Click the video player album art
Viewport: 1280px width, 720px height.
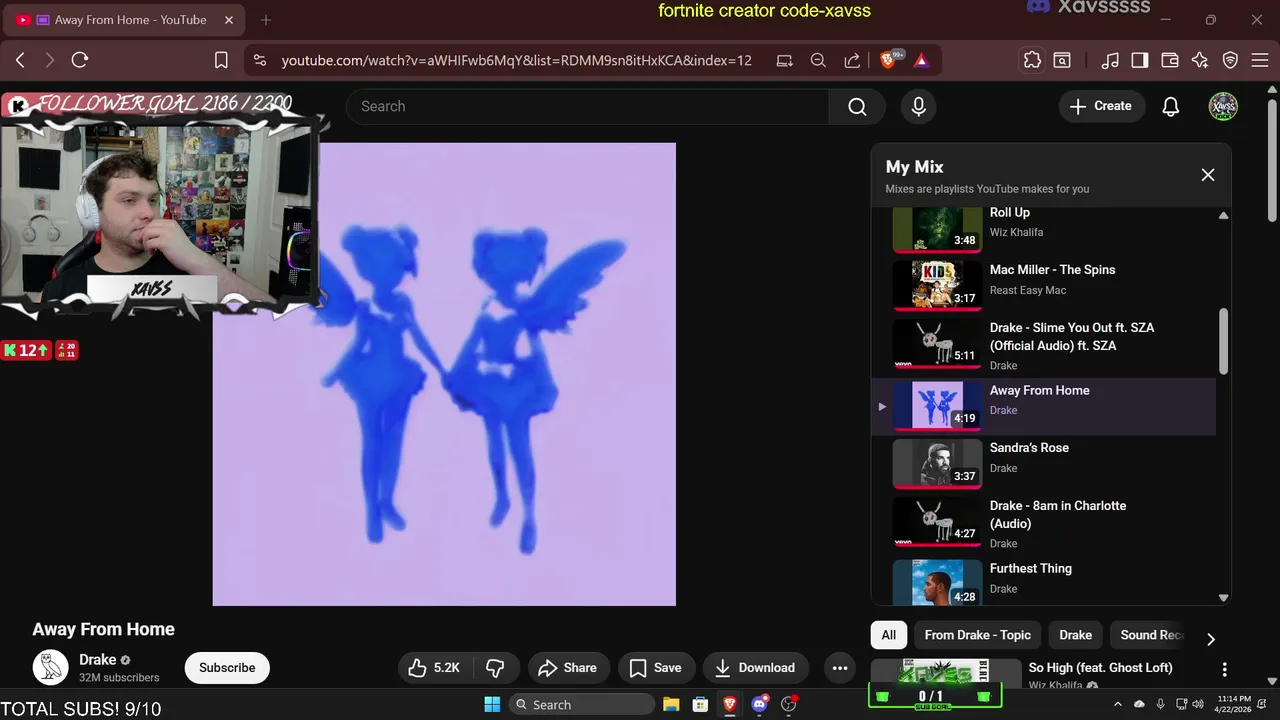444,374
